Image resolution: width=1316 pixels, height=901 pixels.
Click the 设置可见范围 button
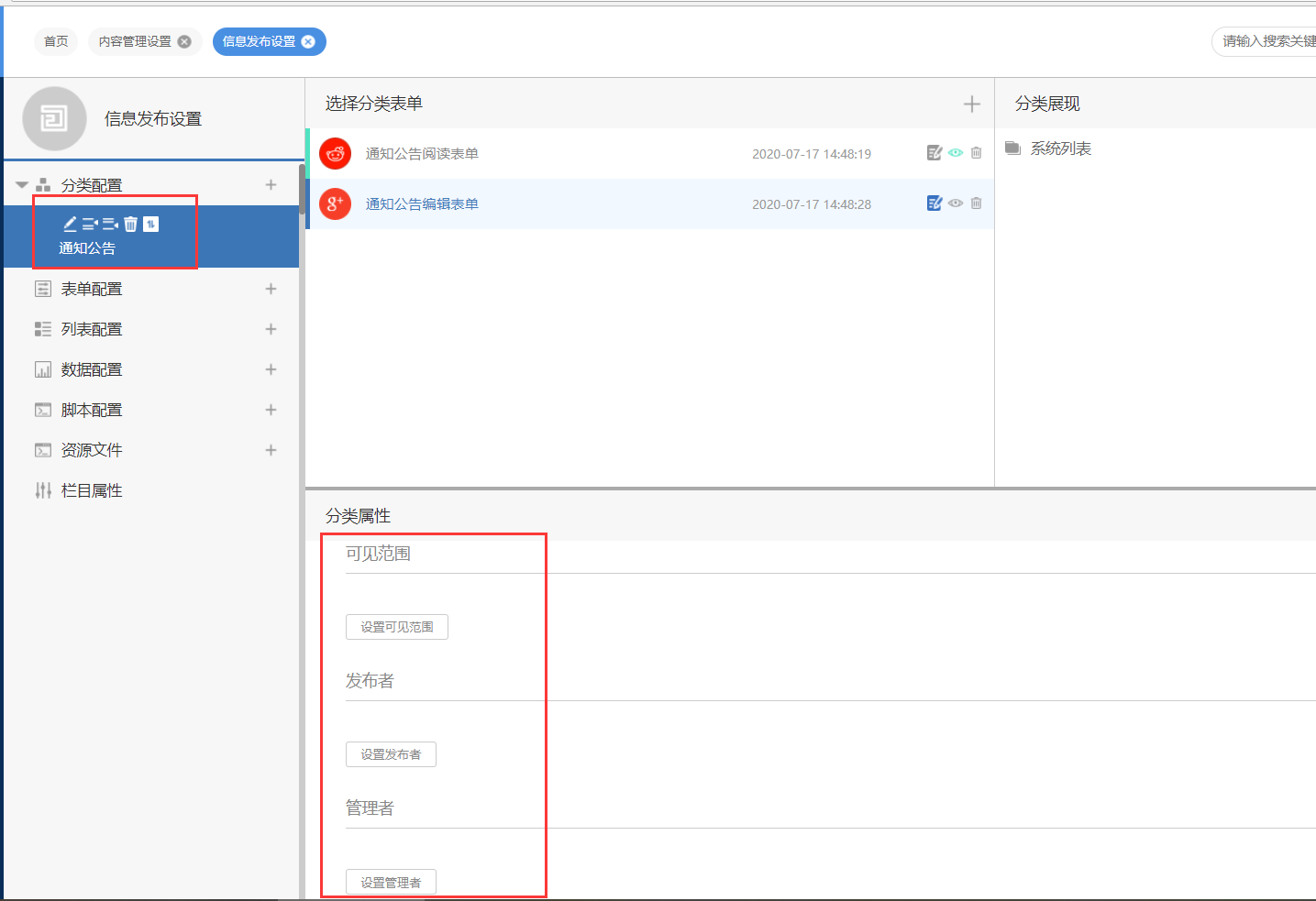[x=396, y=627]
